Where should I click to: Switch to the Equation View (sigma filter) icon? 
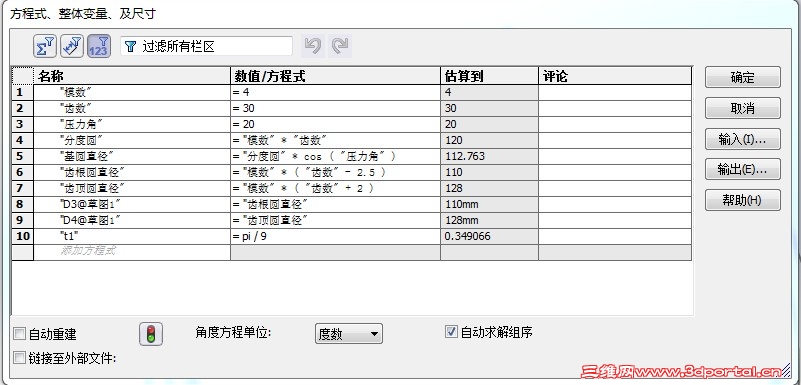tap(45, 46)
